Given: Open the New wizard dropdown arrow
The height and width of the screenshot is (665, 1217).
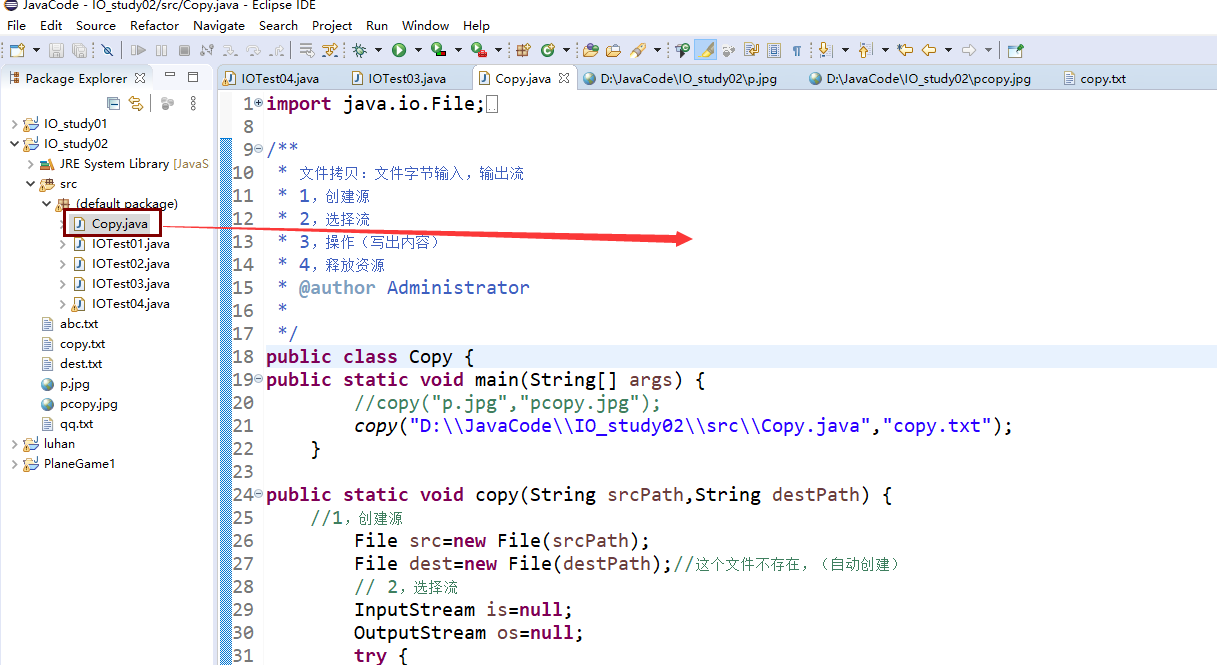Looking at the screenshot, I should (x=37, y=50).
